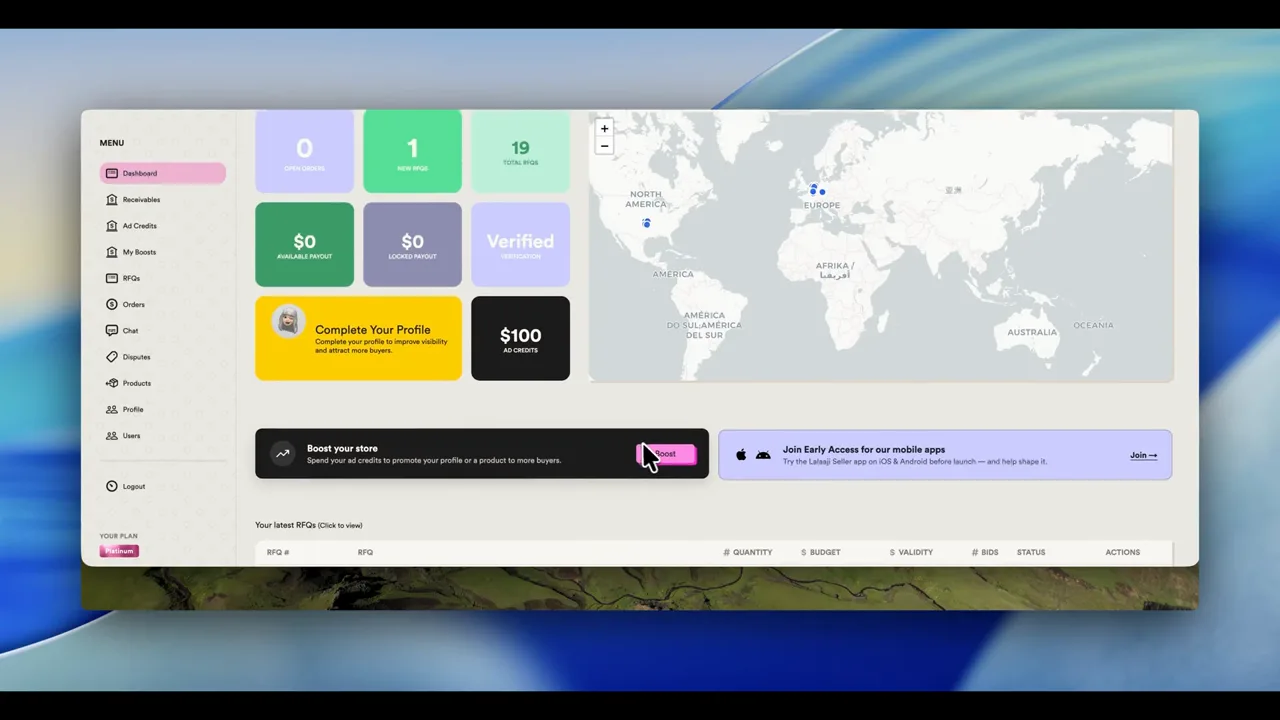Click the Europe map marker cluster
Viewport: 1280px width, 720px height.
pyautogui.click(x=817, y=190)
